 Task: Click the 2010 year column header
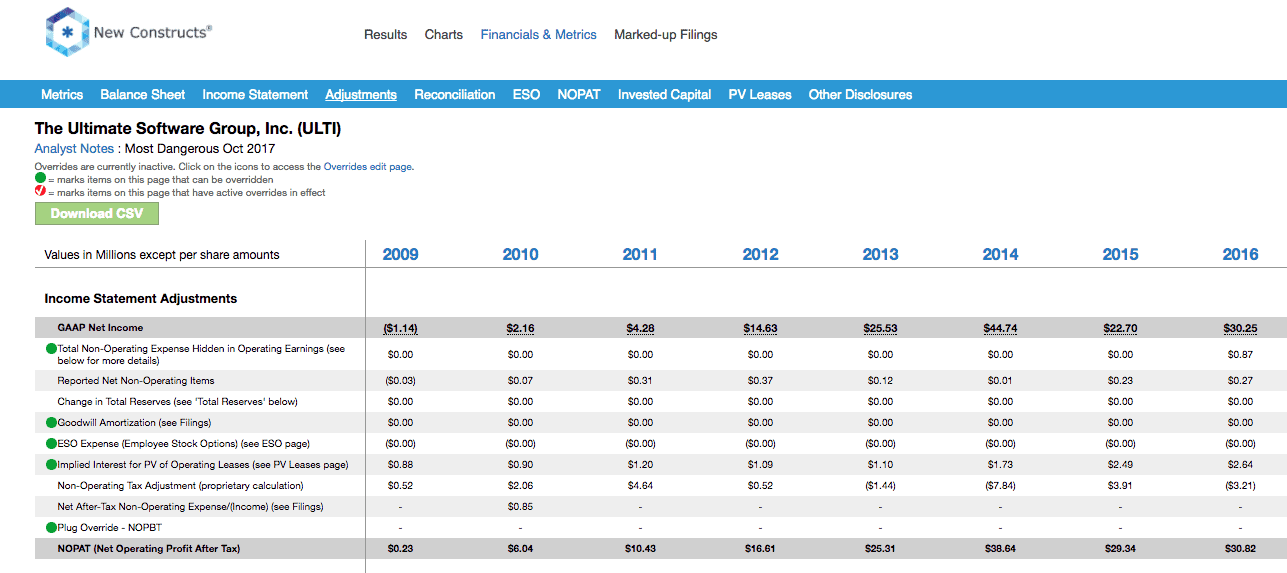click(520, 255)
